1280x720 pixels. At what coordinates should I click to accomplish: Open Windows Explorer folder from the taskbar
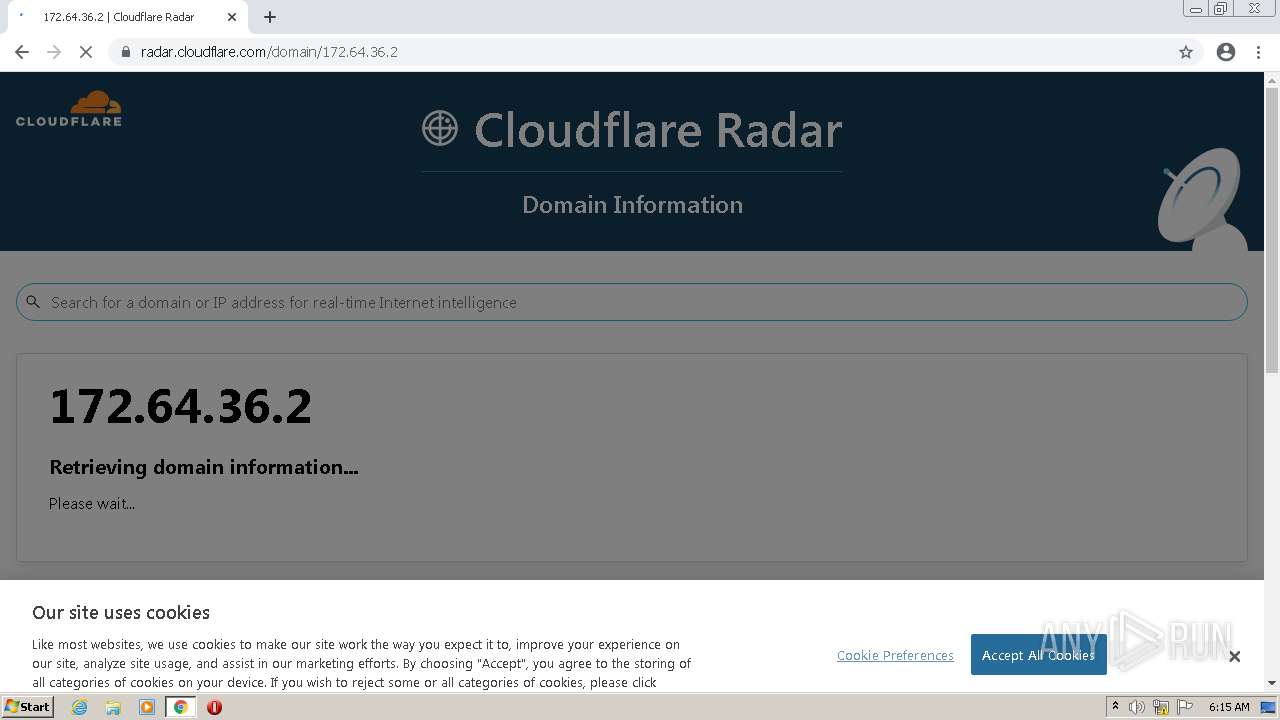(113, 707)
